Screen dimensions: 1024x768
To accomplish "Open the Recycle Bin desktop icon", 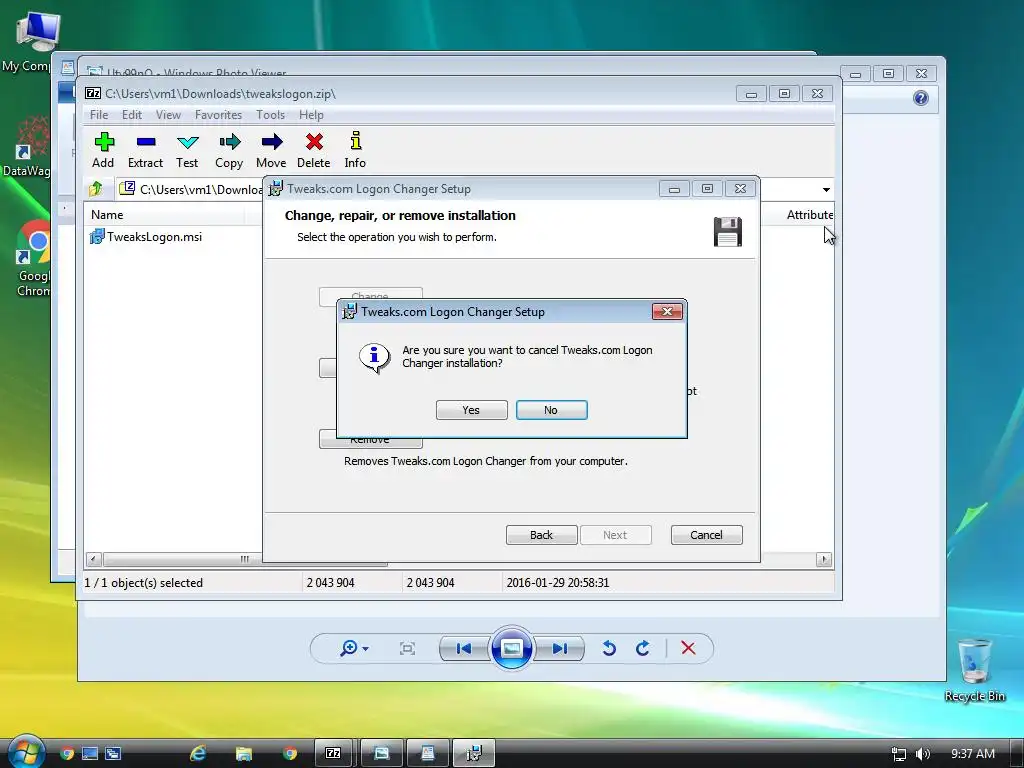I will tap(974, 670).
